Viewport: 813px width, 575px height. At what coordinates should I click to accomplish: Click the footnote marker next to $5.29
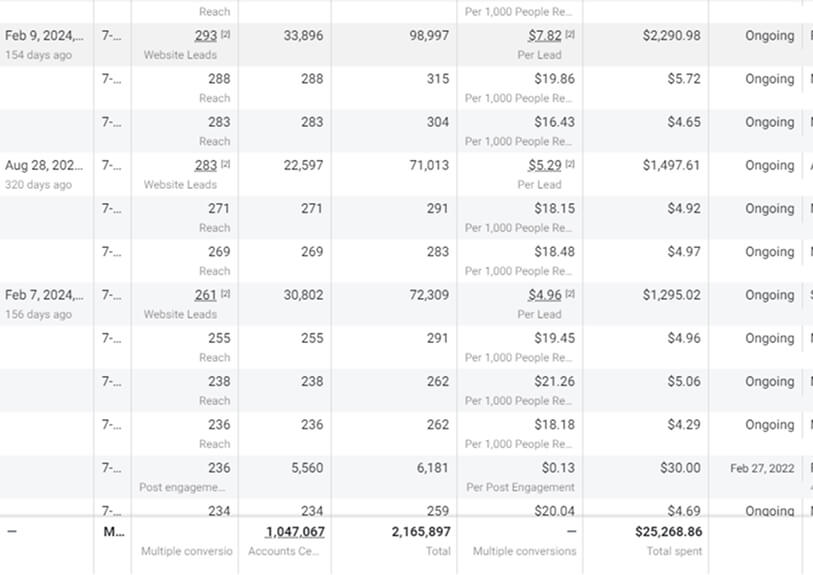click(x=570, y=165)
